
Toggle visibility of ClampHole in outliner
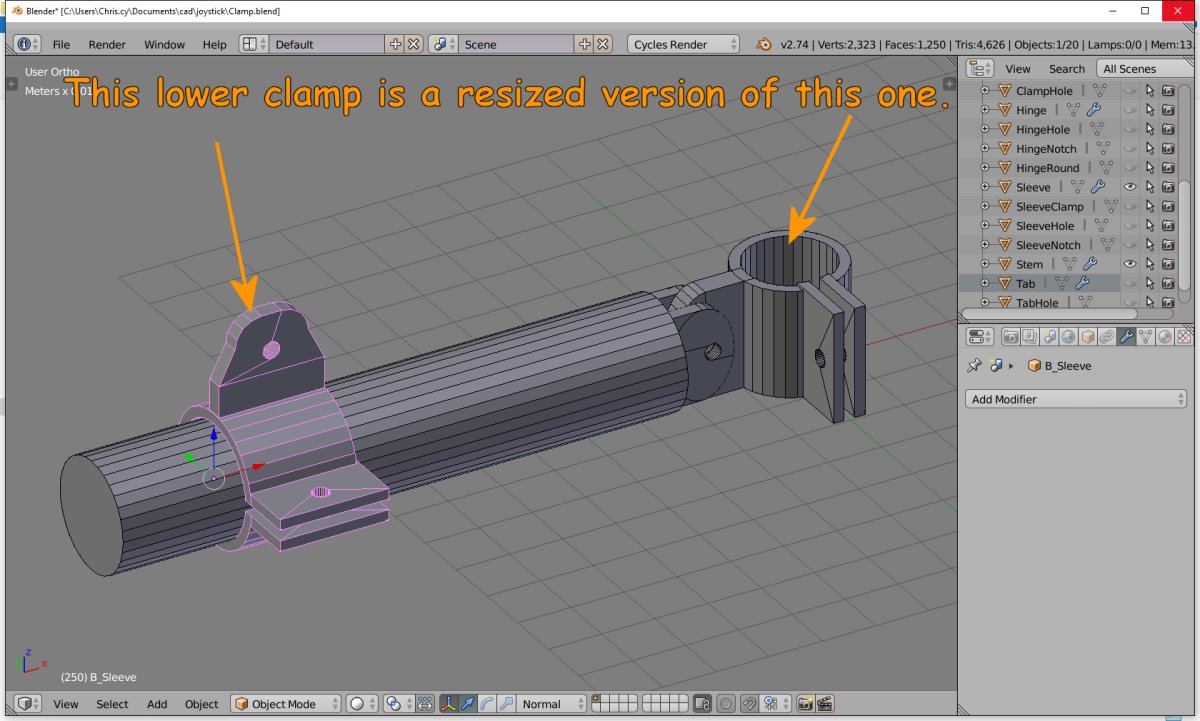point(1130,91)
